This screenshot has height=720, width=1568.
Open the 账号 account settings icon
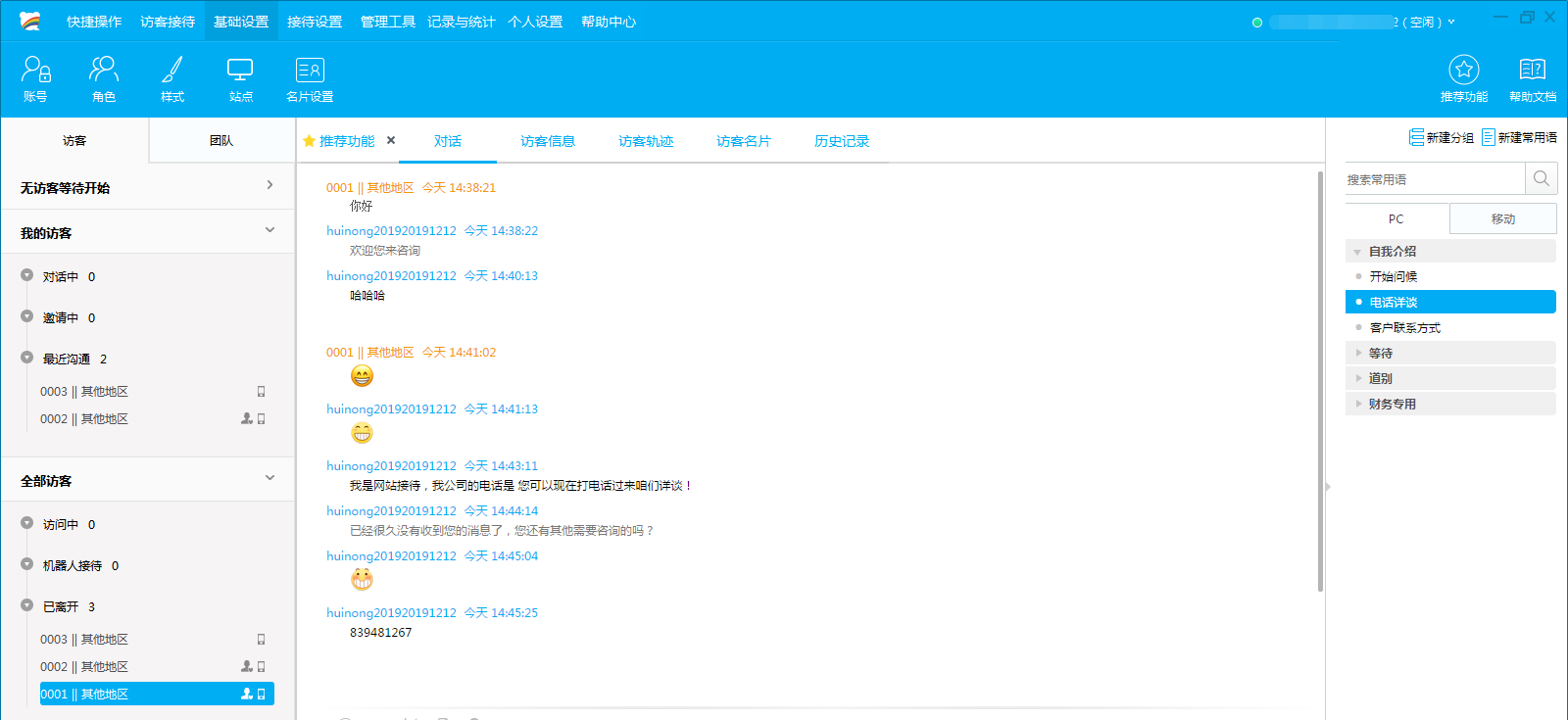(x=35, y=71)
